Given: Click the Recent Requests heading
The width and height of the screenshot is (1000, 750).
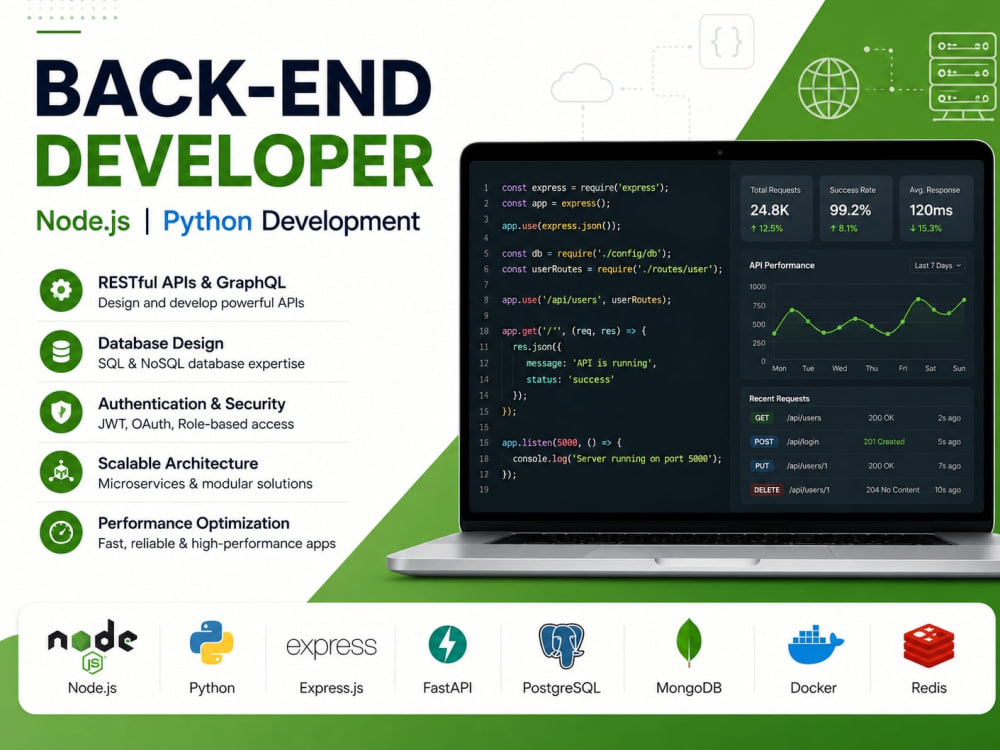Looking at the screenshot, I should (x=779, y=399).
